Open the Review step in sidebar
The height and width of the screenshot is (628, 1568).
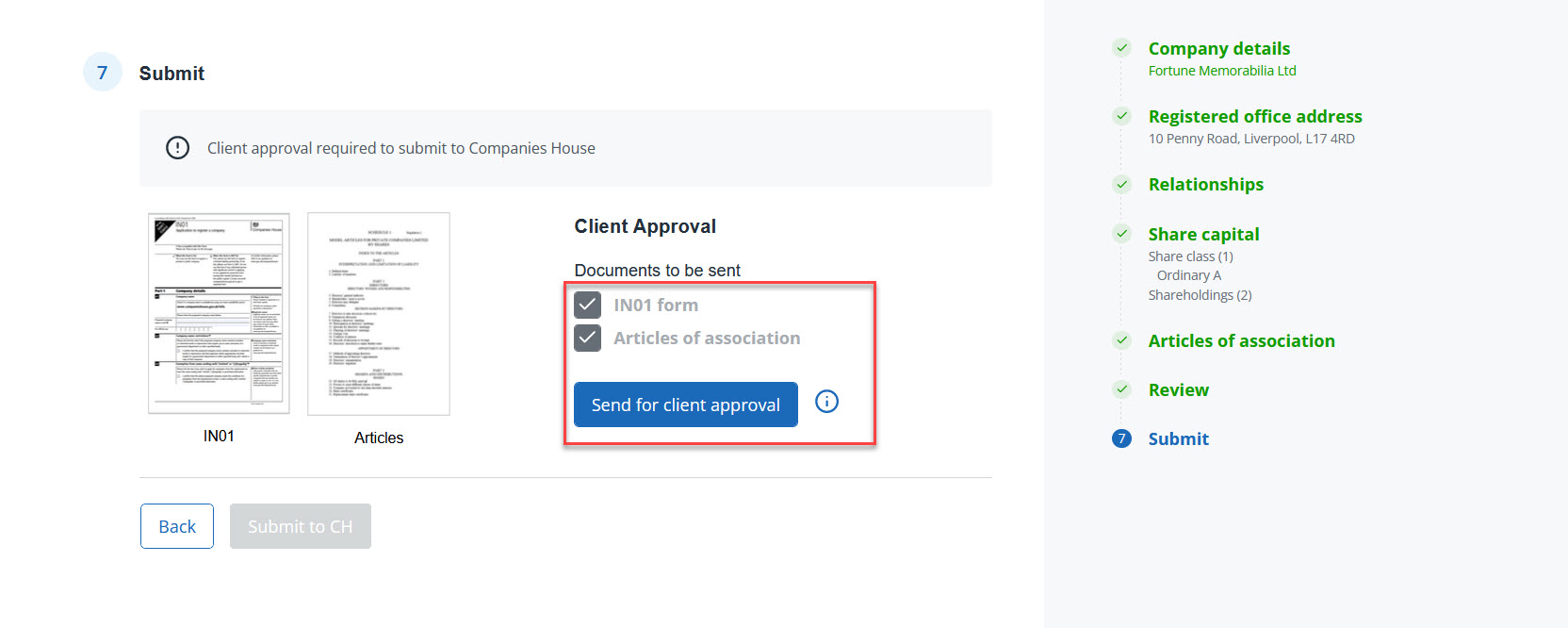pos(1178,389)
